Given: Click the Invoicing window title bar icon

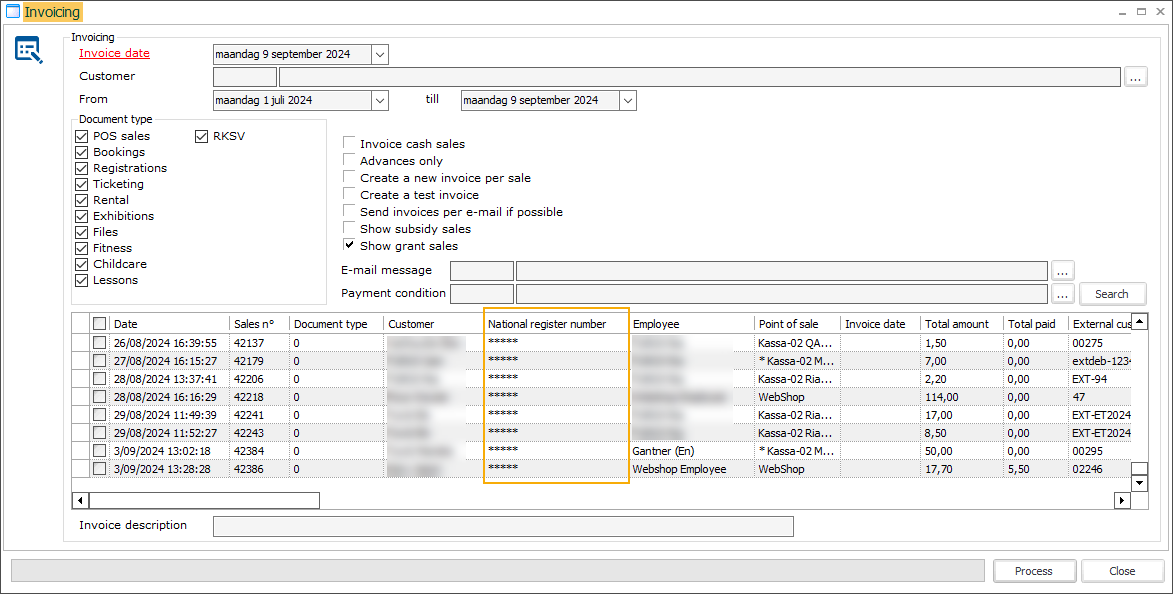Looking at the screenshot, I should click(x=12, y=12).
